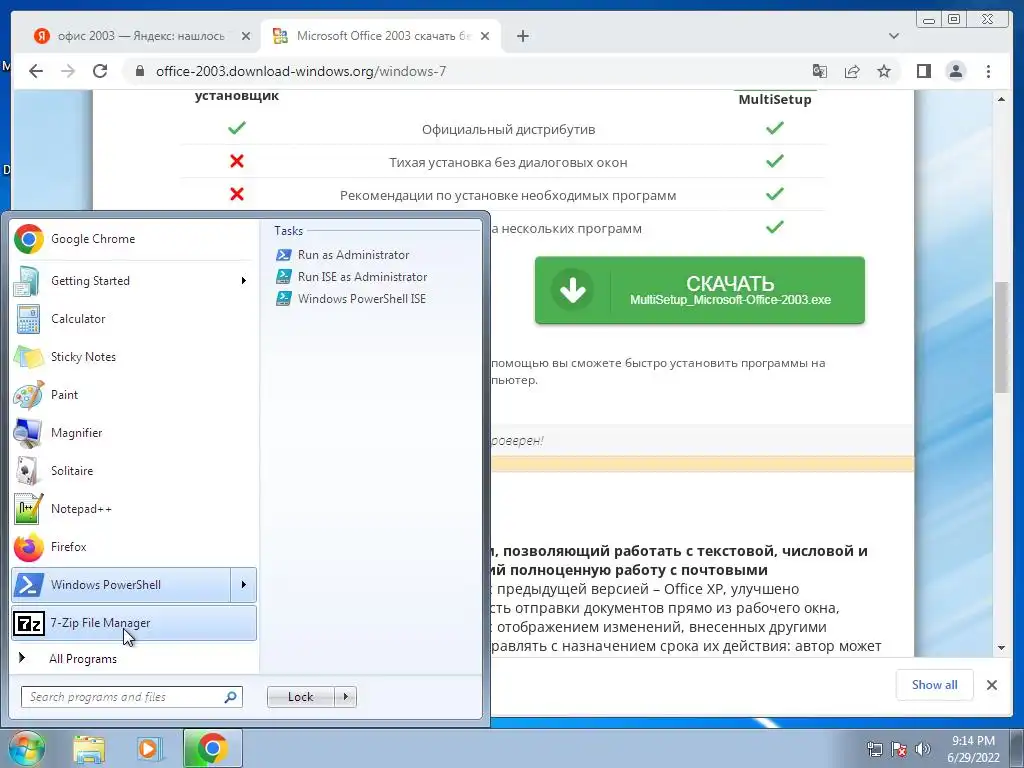Screen dimensions: 1024x768
Task: Open Windows Explorer from taskbar
Action: pyautogui.click(x=89, y=749)
